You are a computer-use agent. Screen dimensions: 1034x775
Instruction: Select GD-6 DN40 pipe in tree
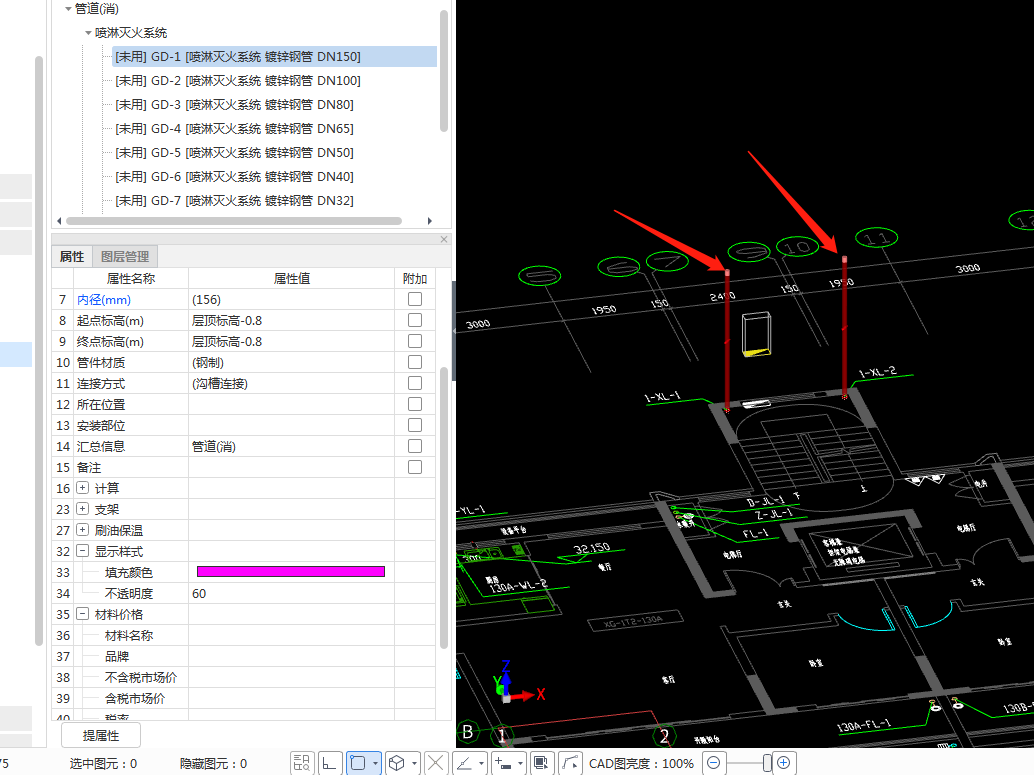[234, 177]
